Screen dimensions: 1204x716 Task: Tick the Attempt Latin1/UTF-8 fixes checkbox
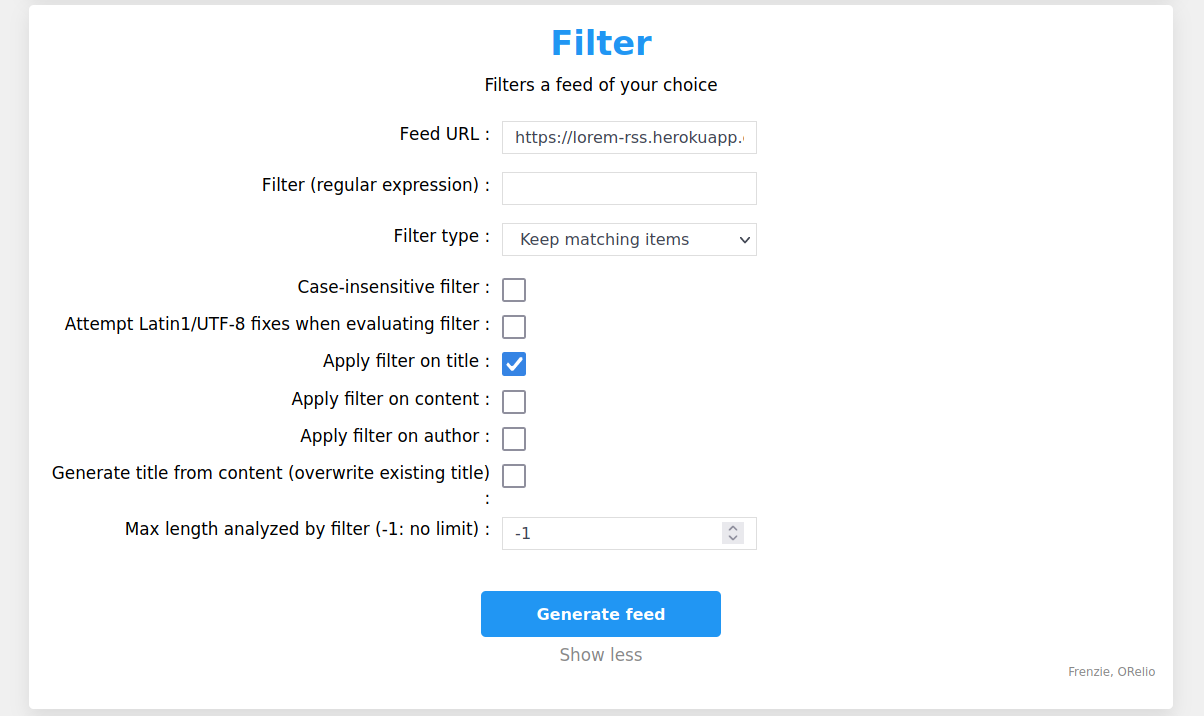pyautogui.click(x=514, y=327)
